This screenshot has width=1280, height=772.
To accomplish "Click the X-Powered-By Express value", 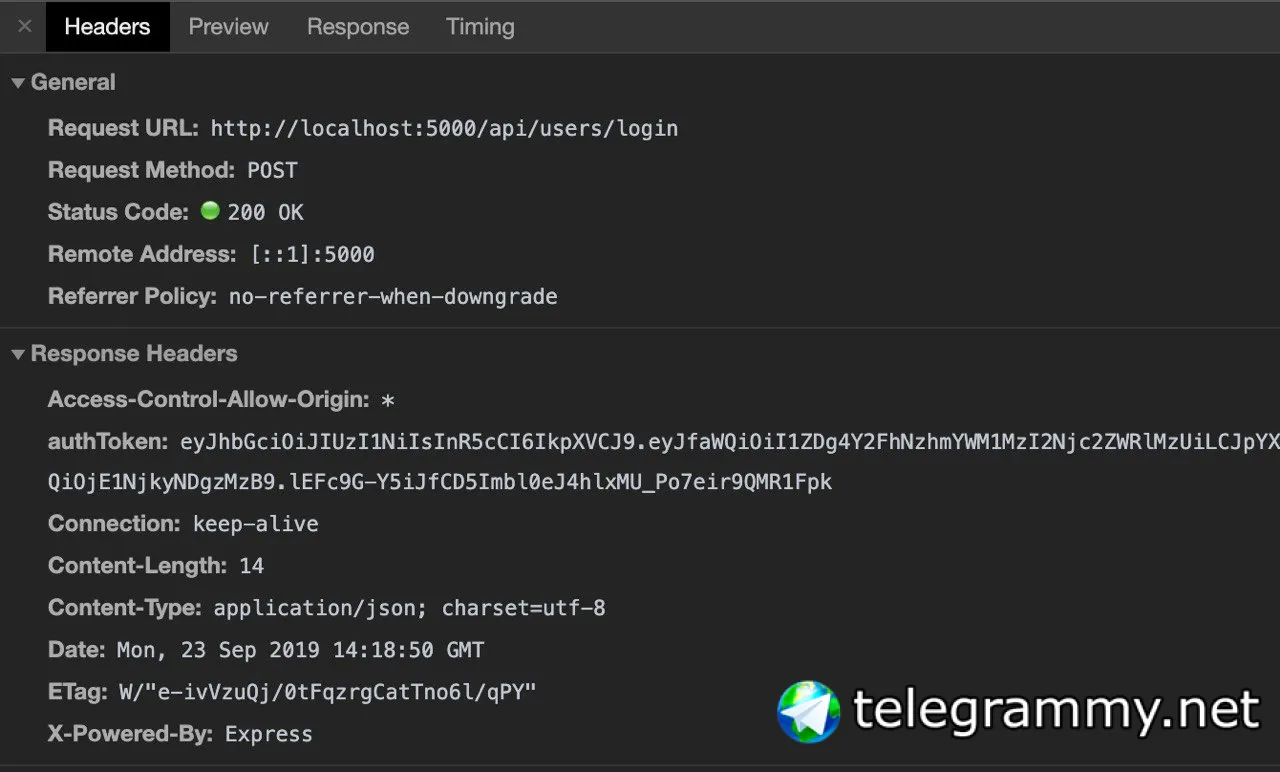I will [x=268, y=734].
